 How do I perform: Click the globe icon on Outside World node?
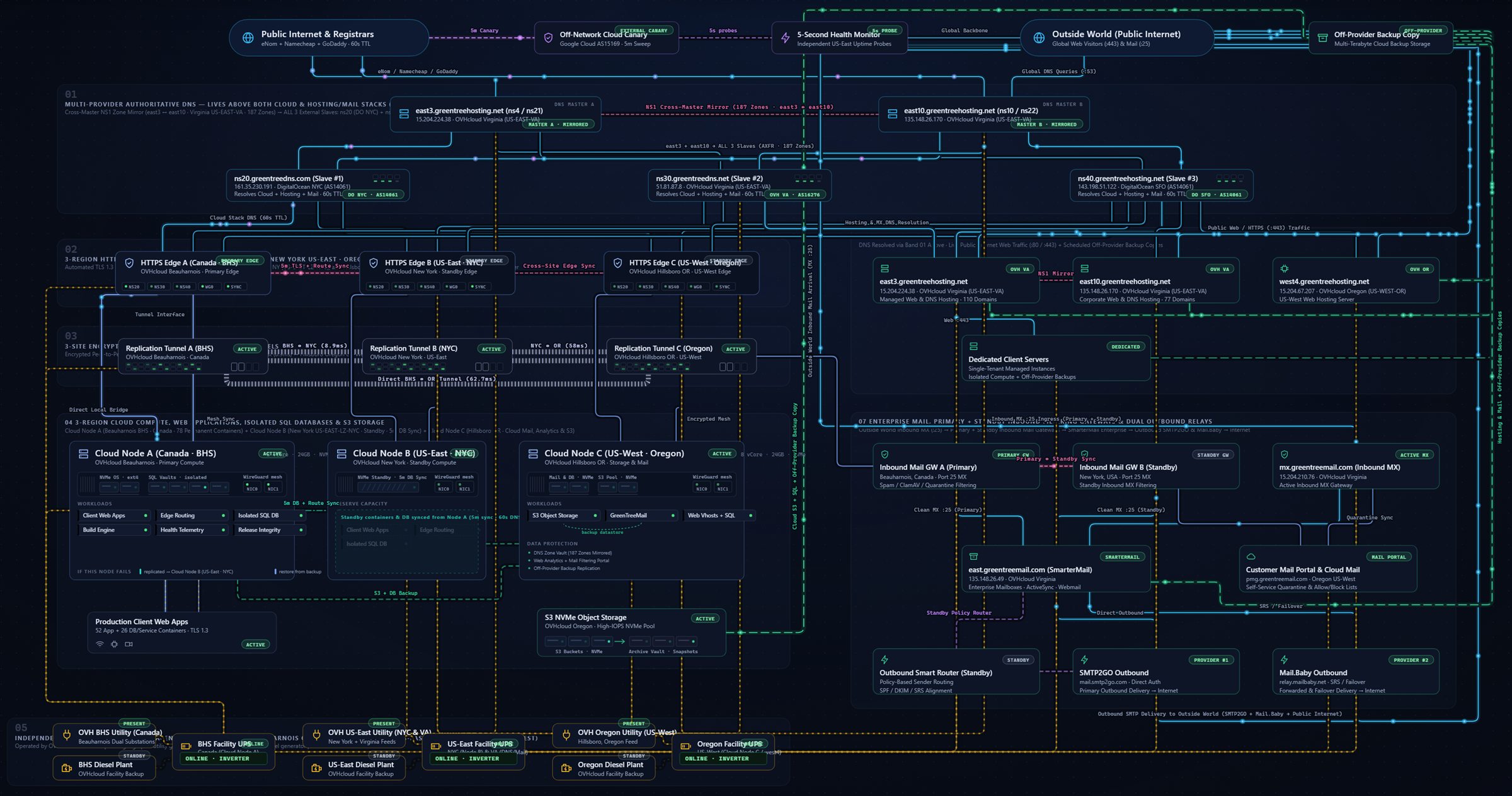[1039, 38]
